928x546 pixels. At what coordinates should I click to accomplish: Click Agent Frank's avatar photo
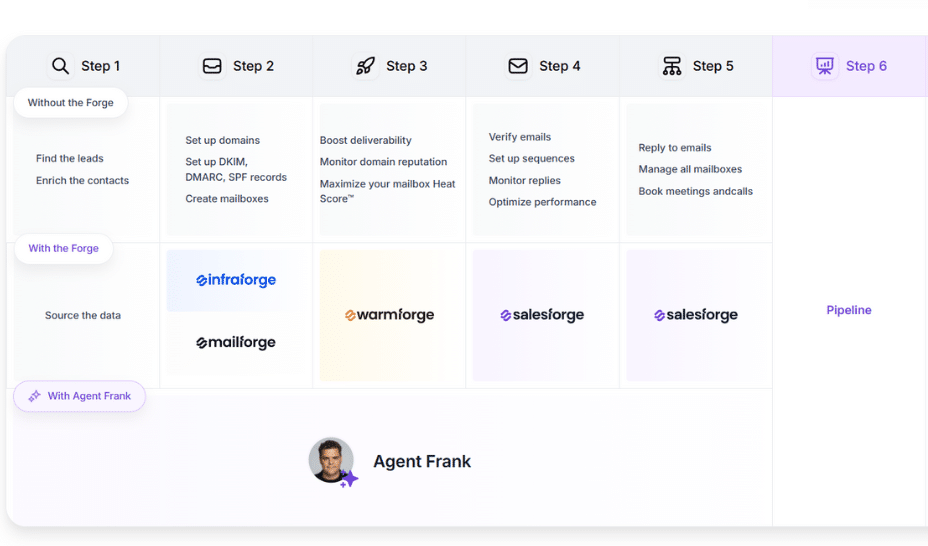click(x=331, y=460)
